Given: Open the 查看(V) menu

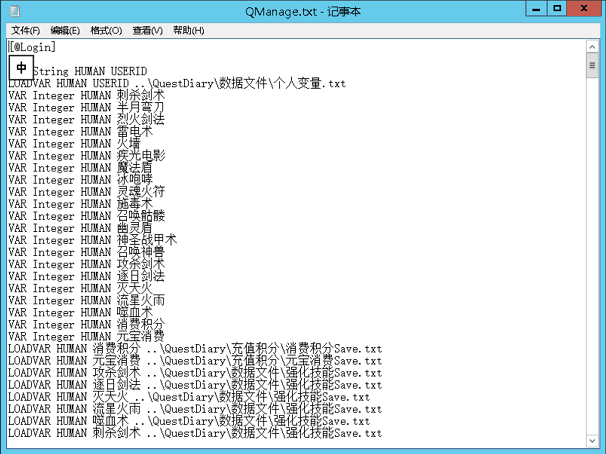Looking at the screenshot, I should tap(148, 31).
